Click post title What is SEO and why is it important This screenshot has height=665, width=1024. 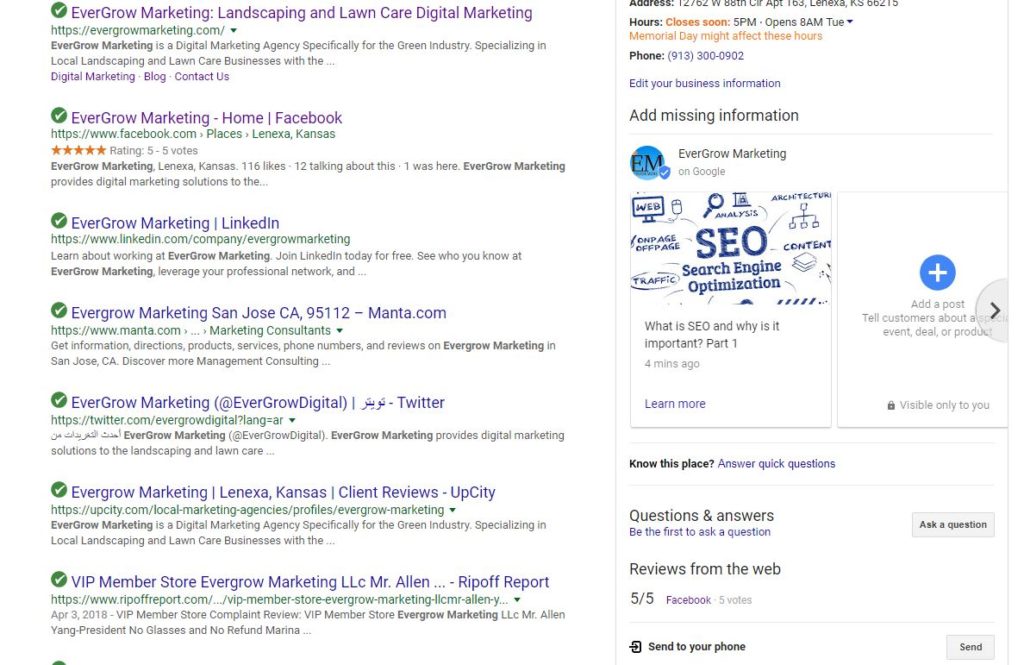[712, 334]
